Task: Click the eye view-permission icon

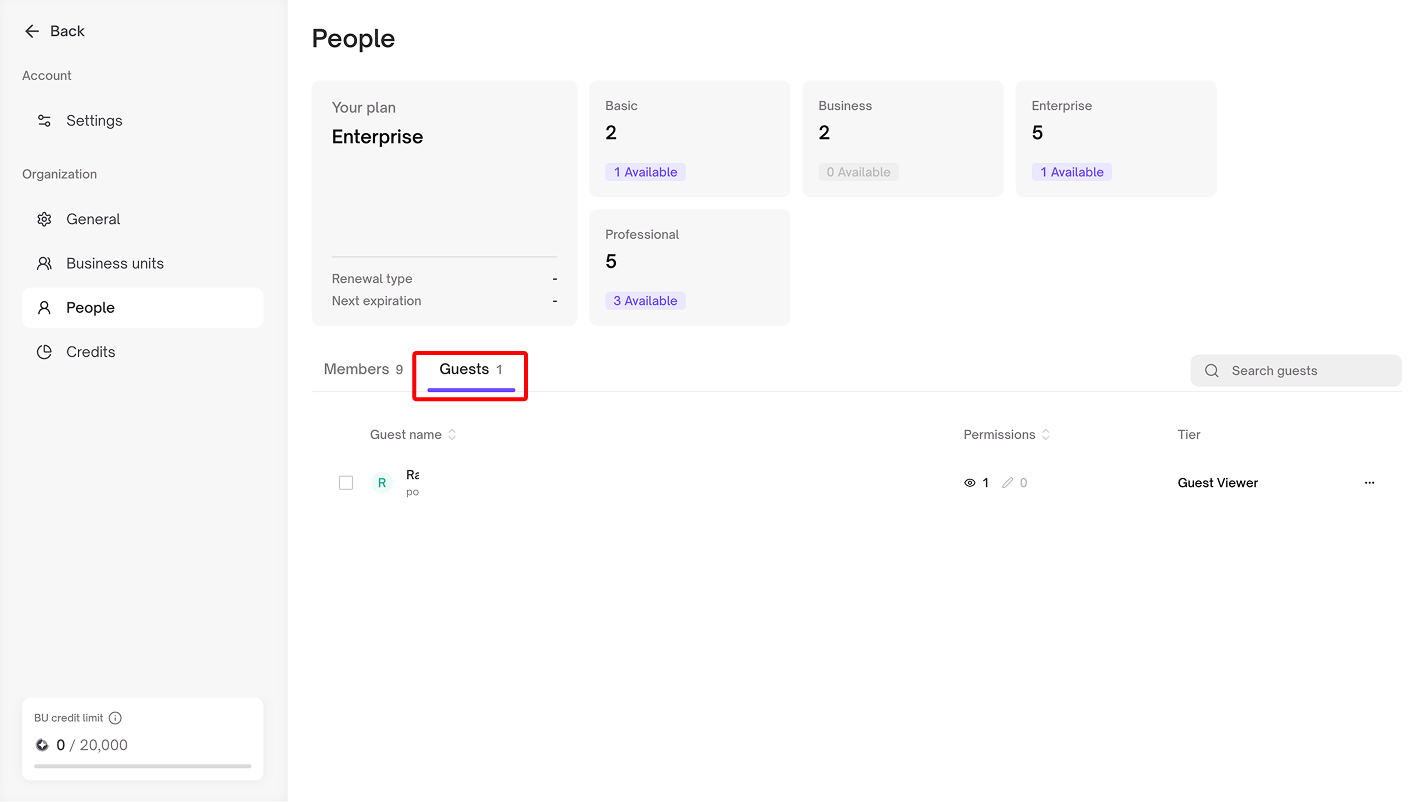Action: pos(969,483)
